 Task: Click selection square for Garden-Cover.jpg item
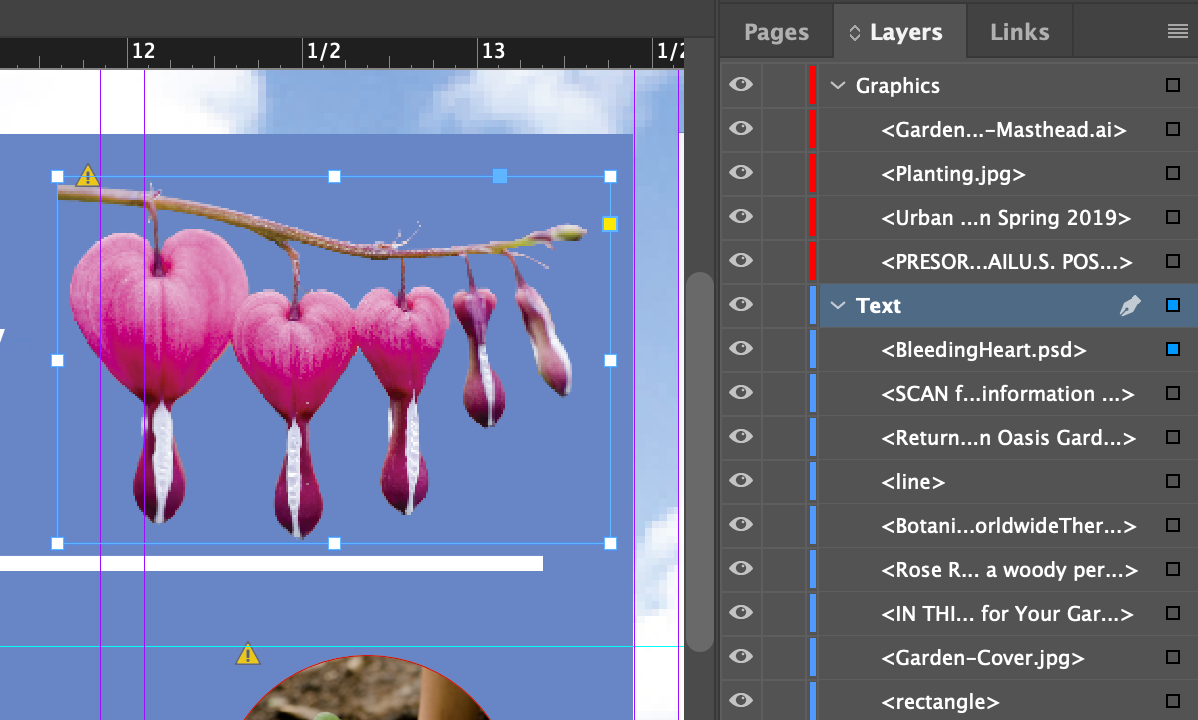click(1173, 657)
